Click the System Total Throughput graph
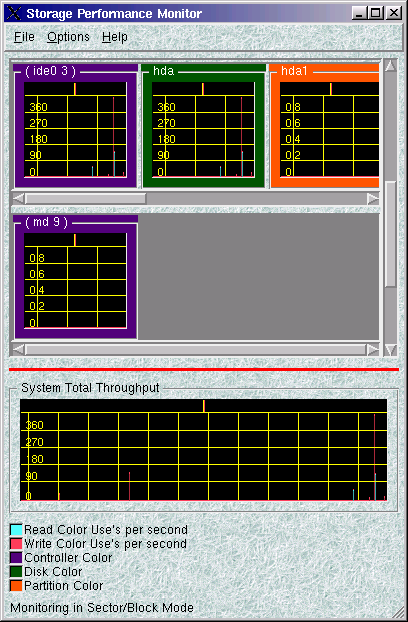The image size is (408, 622). pos(203,450)
